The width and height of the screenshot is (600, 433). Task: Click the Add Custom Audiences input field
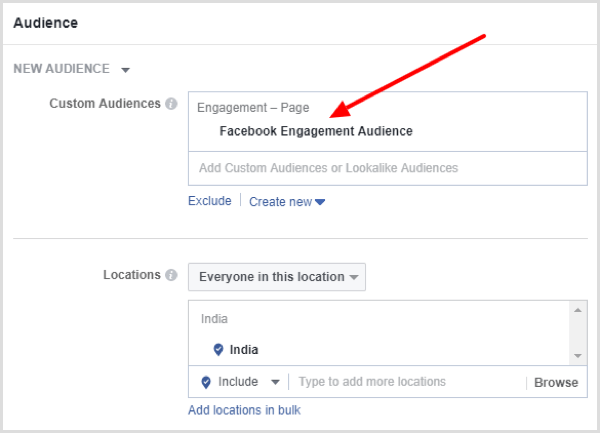point(388,168)
